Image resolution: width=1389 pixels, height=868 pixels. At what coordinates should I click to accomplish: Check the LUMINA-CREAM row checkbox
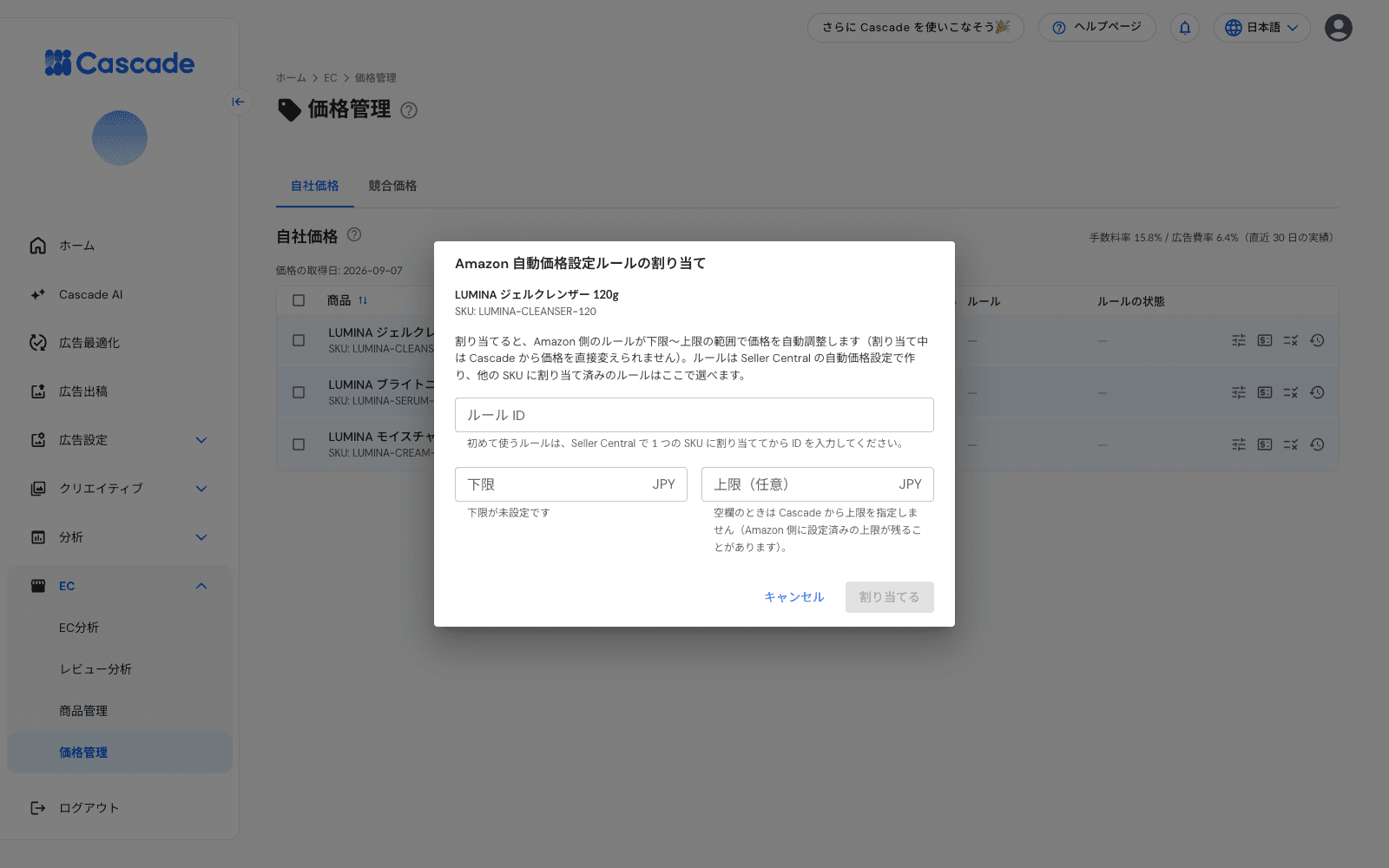[x=299, y=444]
